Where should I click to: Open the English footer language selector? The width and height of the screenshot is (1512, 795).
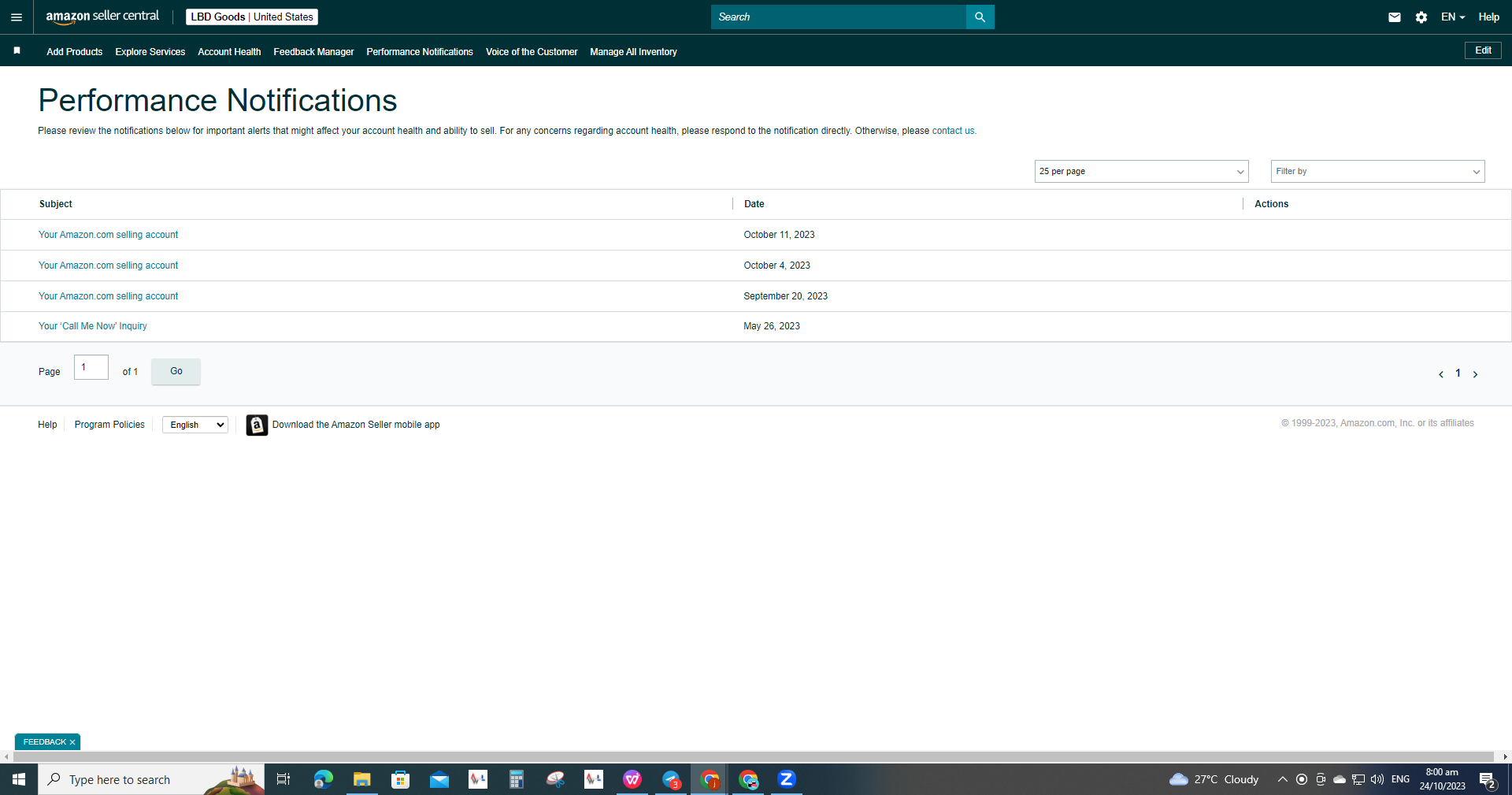tap(195, 425)
